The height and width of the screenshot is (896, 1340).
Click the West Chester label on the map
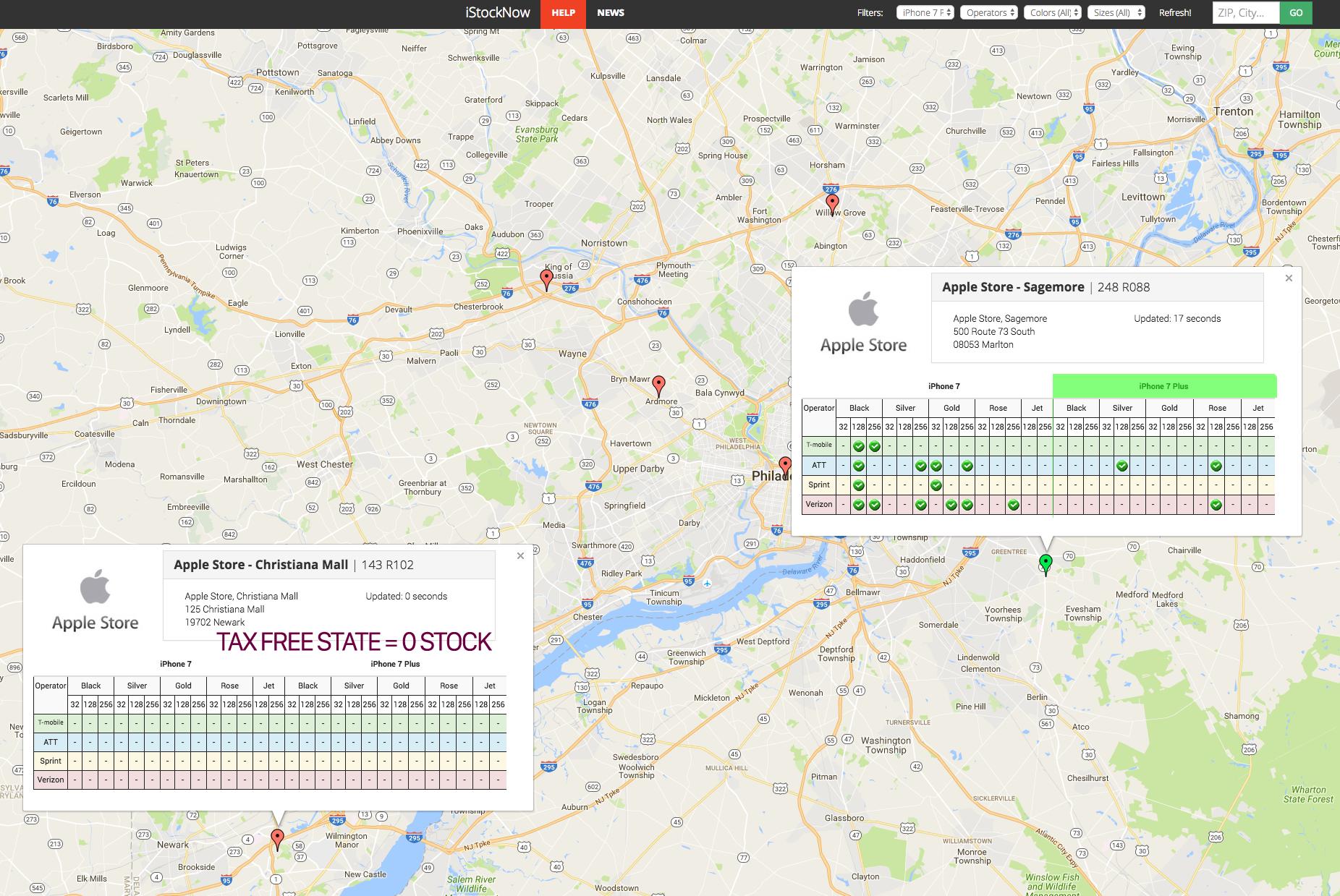[325, 464]
